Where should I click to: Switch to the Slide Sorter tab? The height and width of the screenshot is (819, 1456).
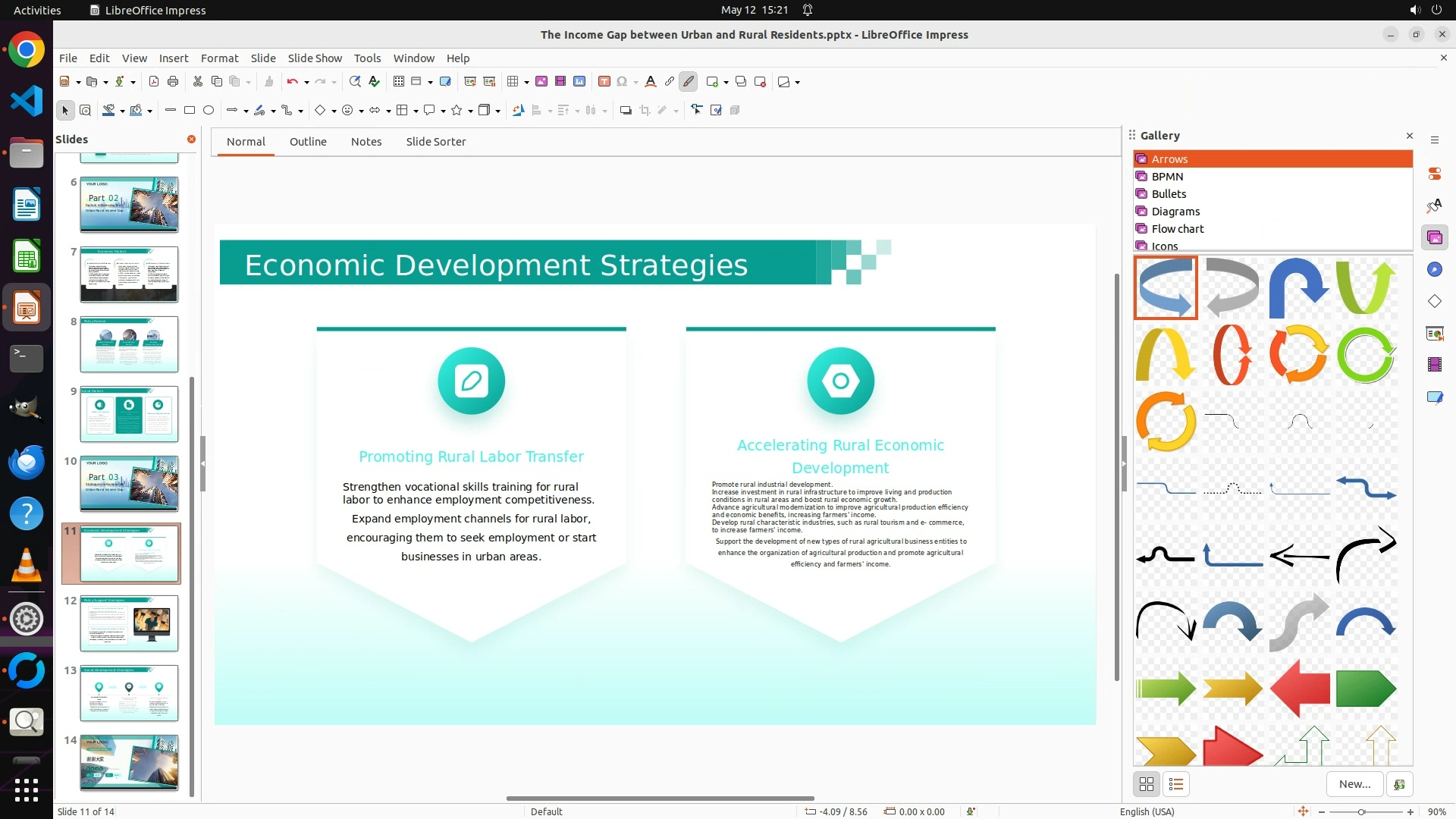click(435, 142)
